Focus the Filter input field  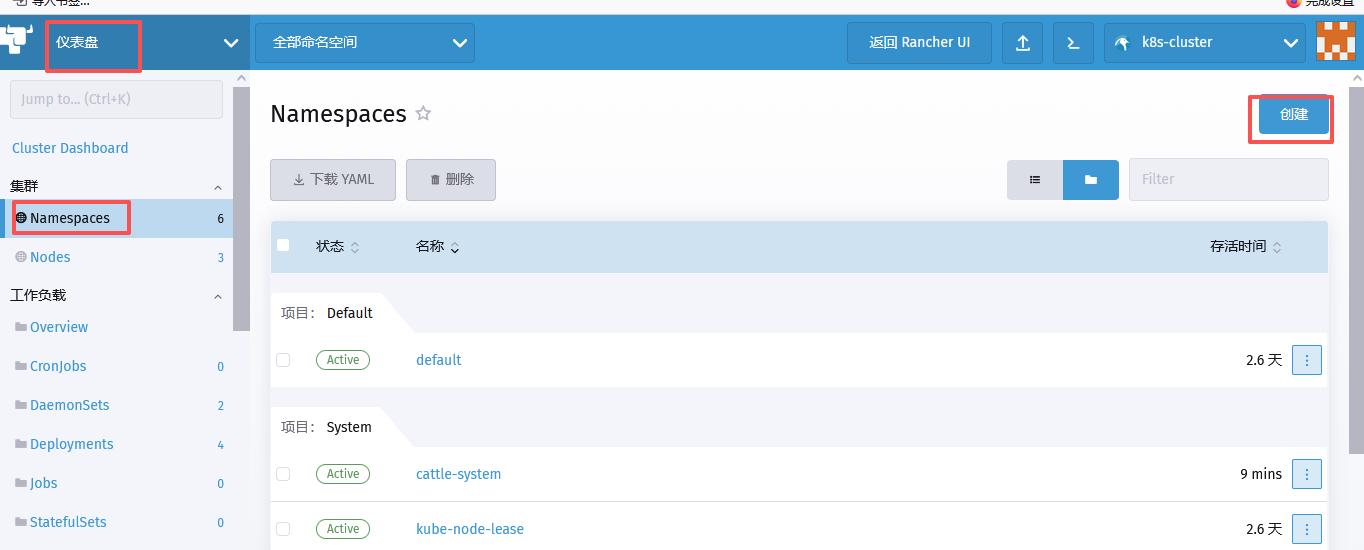click(x=1229, y=179)
